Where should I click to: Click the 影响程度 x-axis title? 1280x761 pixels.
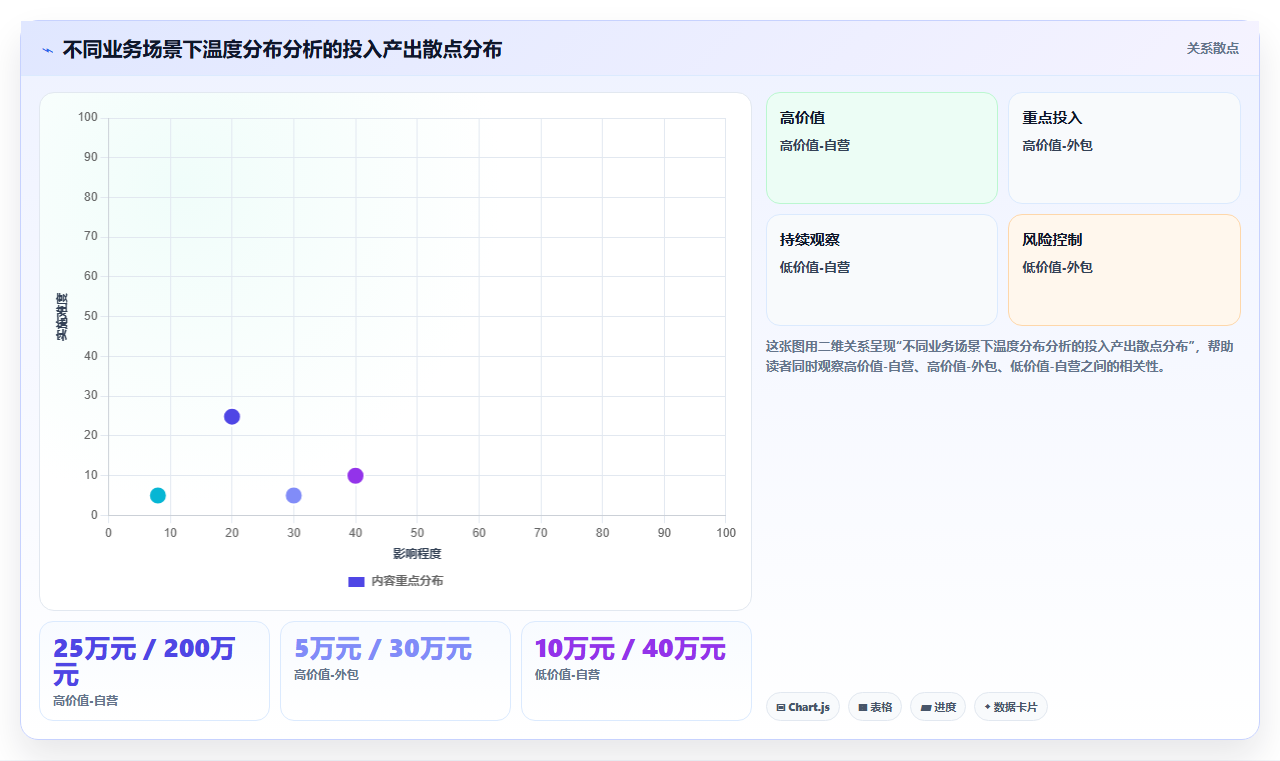pos(417,553)
